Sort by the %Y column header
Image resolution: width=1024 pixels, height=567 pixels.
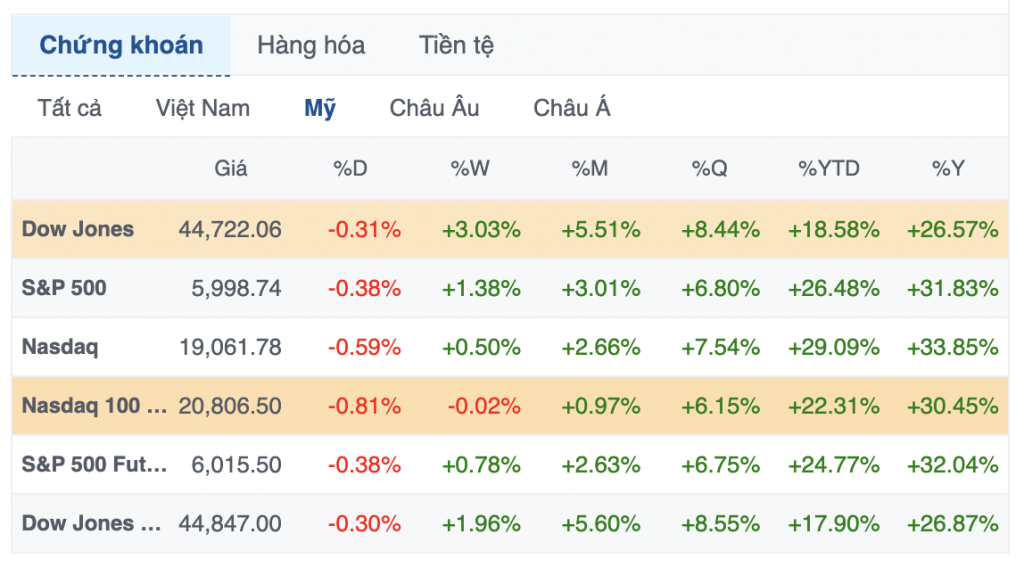949,168
